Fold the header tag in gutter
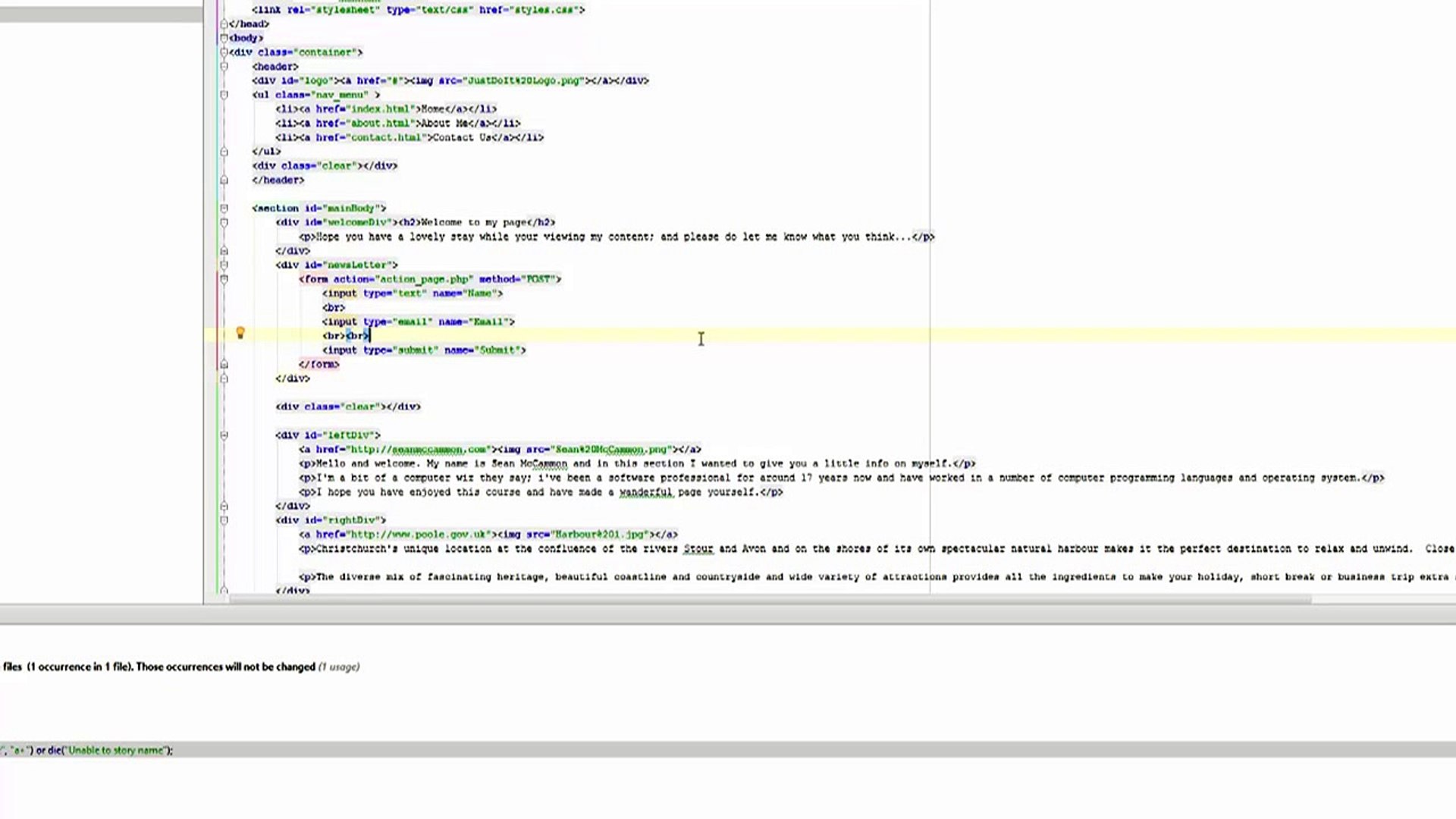 (224, 67)
